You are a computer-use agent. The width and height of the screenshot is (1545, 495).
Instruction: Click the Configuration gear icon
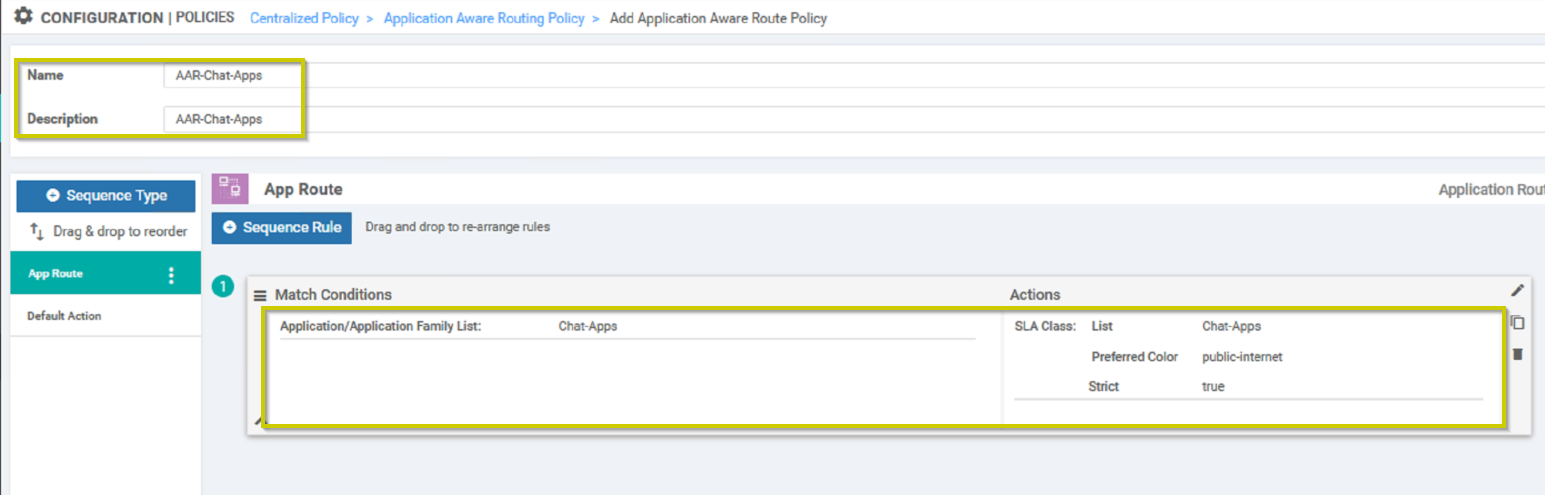pyautogui.click(x=22, y=17)
